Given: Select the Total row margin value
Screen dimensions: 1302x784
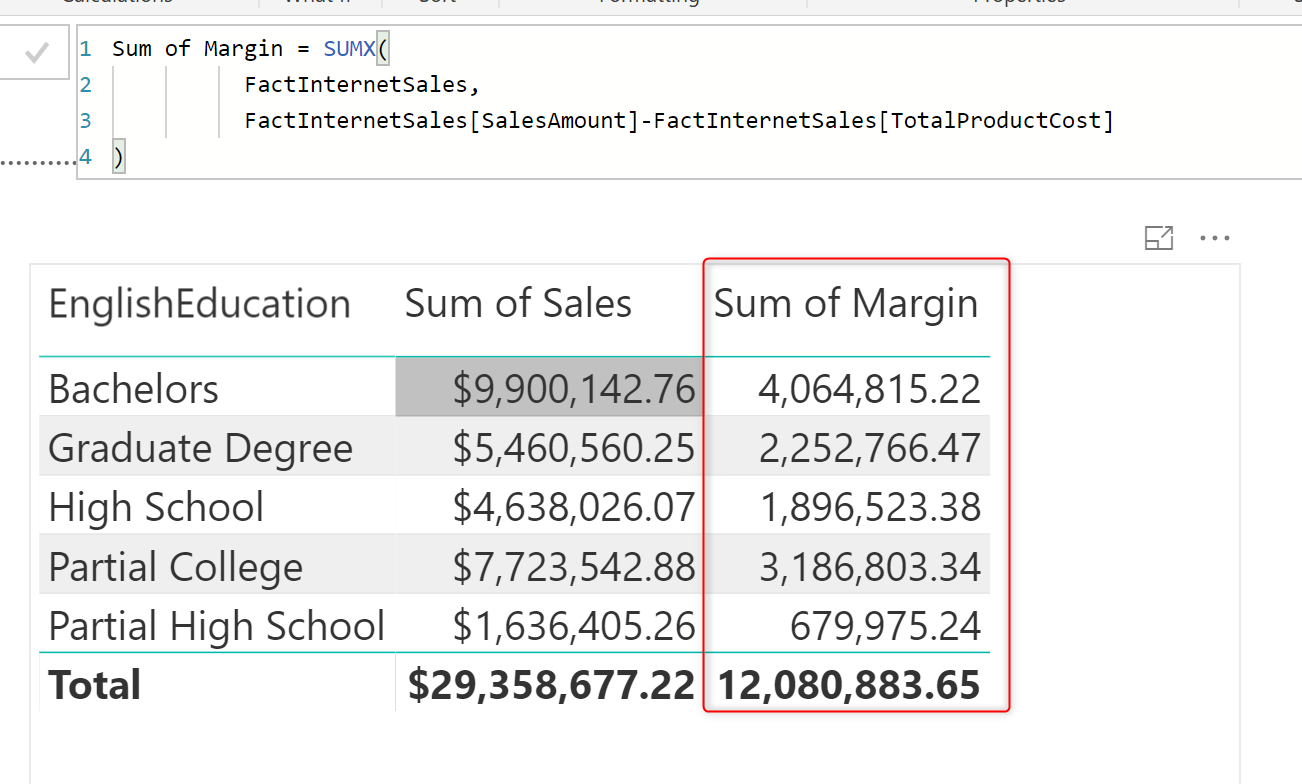Looking at the screenshot, I should (848, 684).
